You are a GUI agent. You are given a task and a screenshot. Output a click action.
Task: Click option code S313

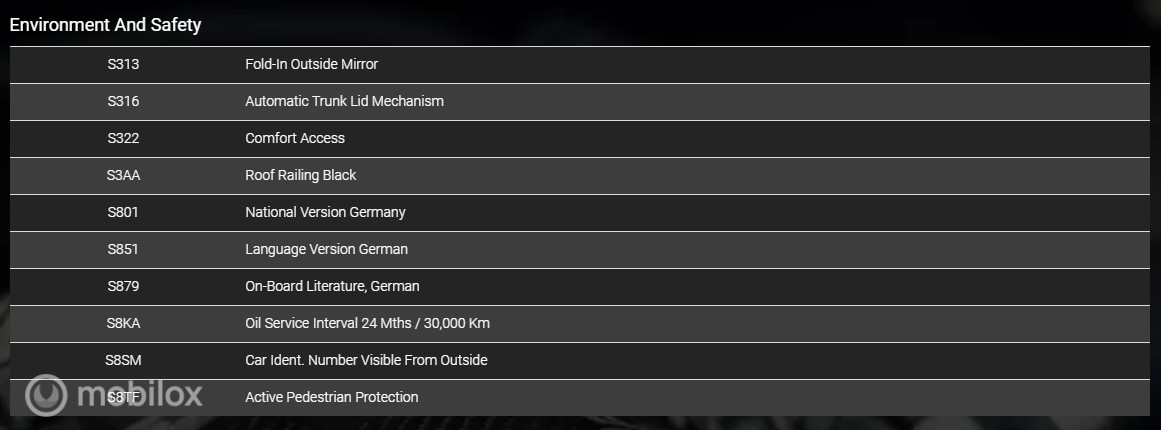coord(123,64)
